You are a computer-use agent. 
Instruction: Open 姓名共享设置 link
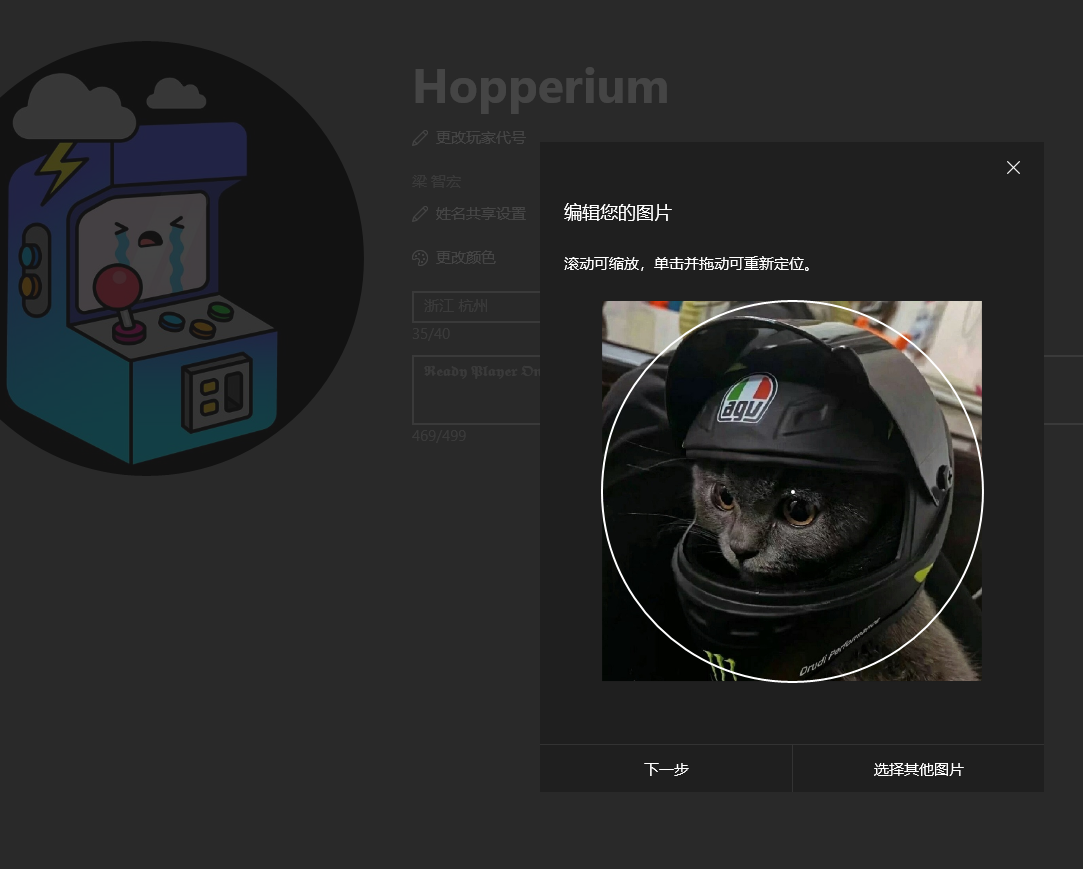[480, 214]
